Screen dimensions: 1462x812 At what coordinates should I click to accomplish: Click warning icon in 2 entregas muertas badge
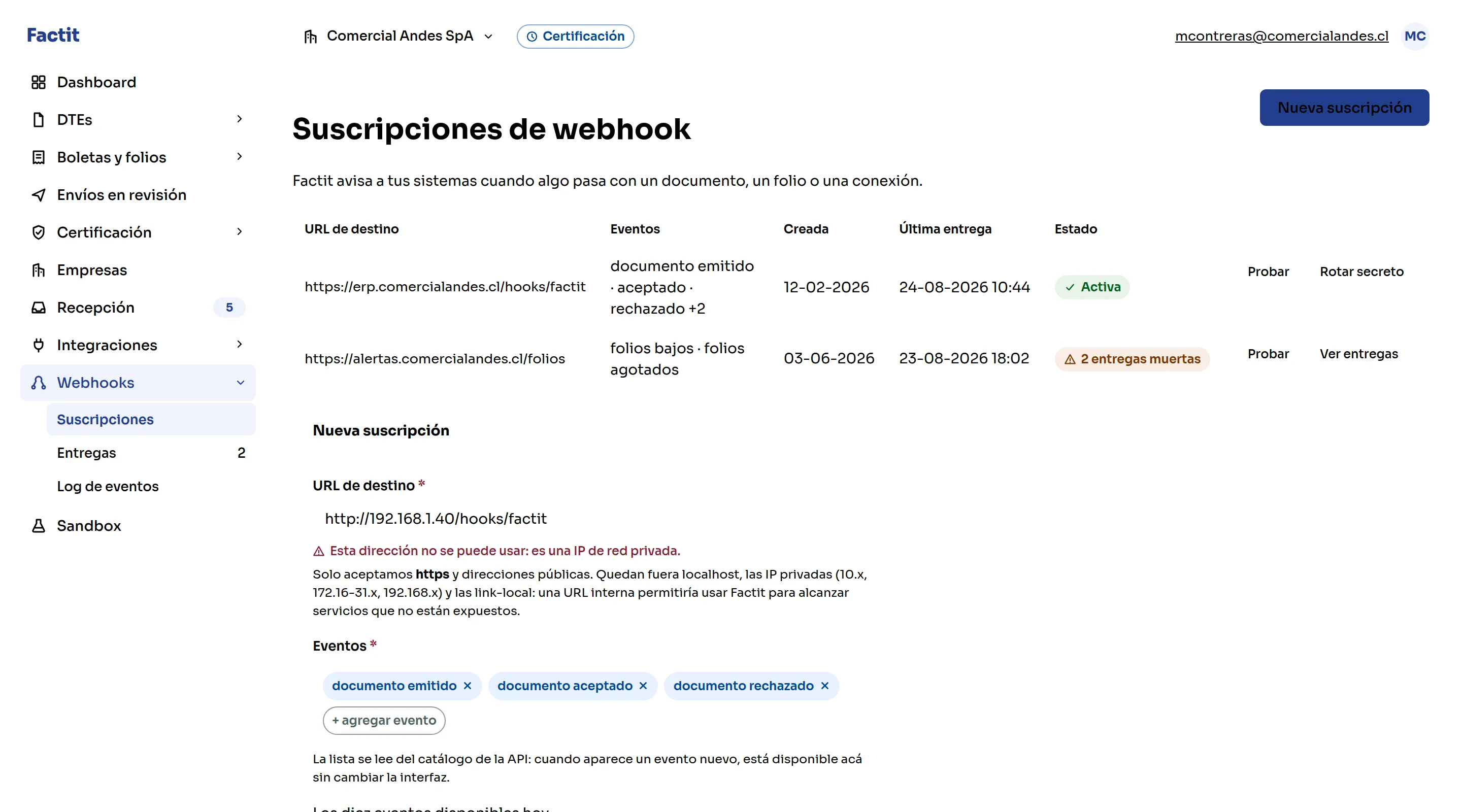(x=1070, y=359)
